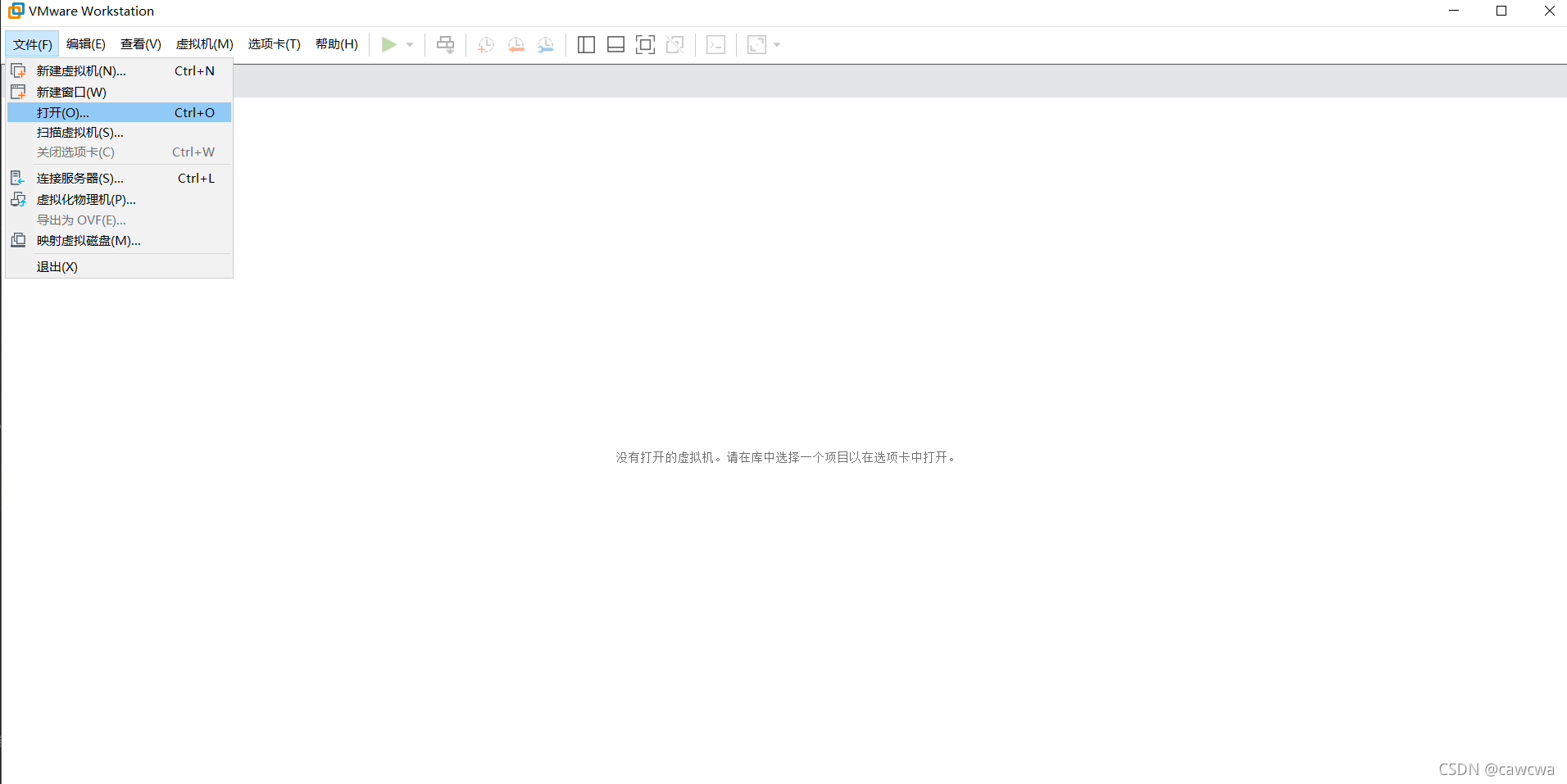
Task: Open the 虚拟机(M) menu
Action: tap(204, 44)
